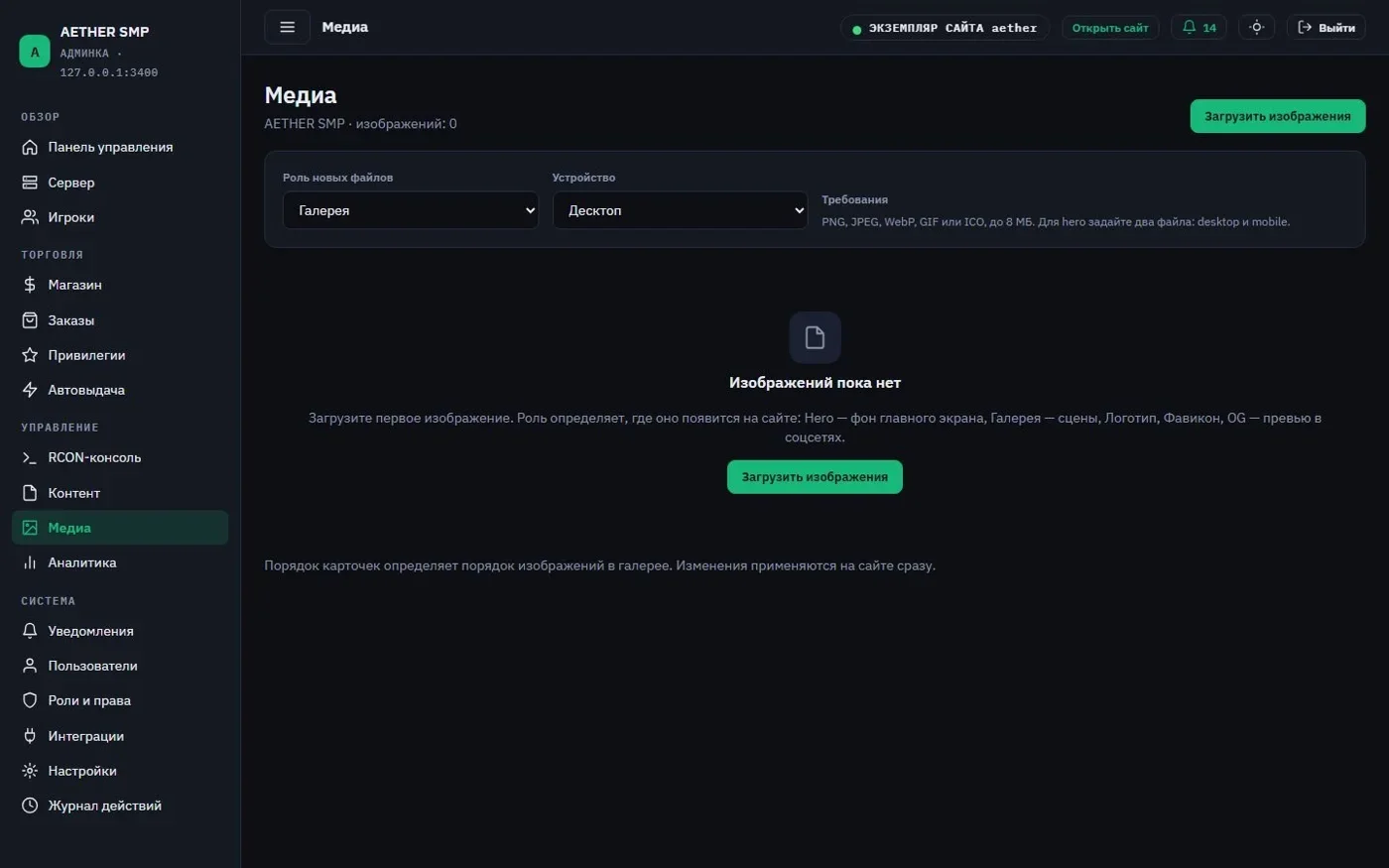This screenshot has height=868, width=1389.
Task: Click the "Изображений пока нет" heading
Action: 815,383
